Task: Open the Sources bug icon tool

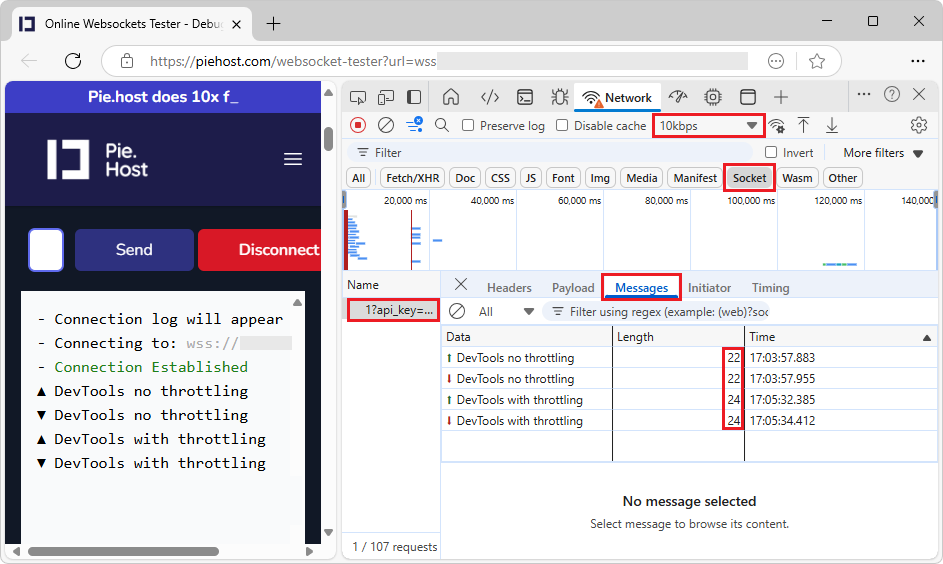Action: (x=559, y=97)
